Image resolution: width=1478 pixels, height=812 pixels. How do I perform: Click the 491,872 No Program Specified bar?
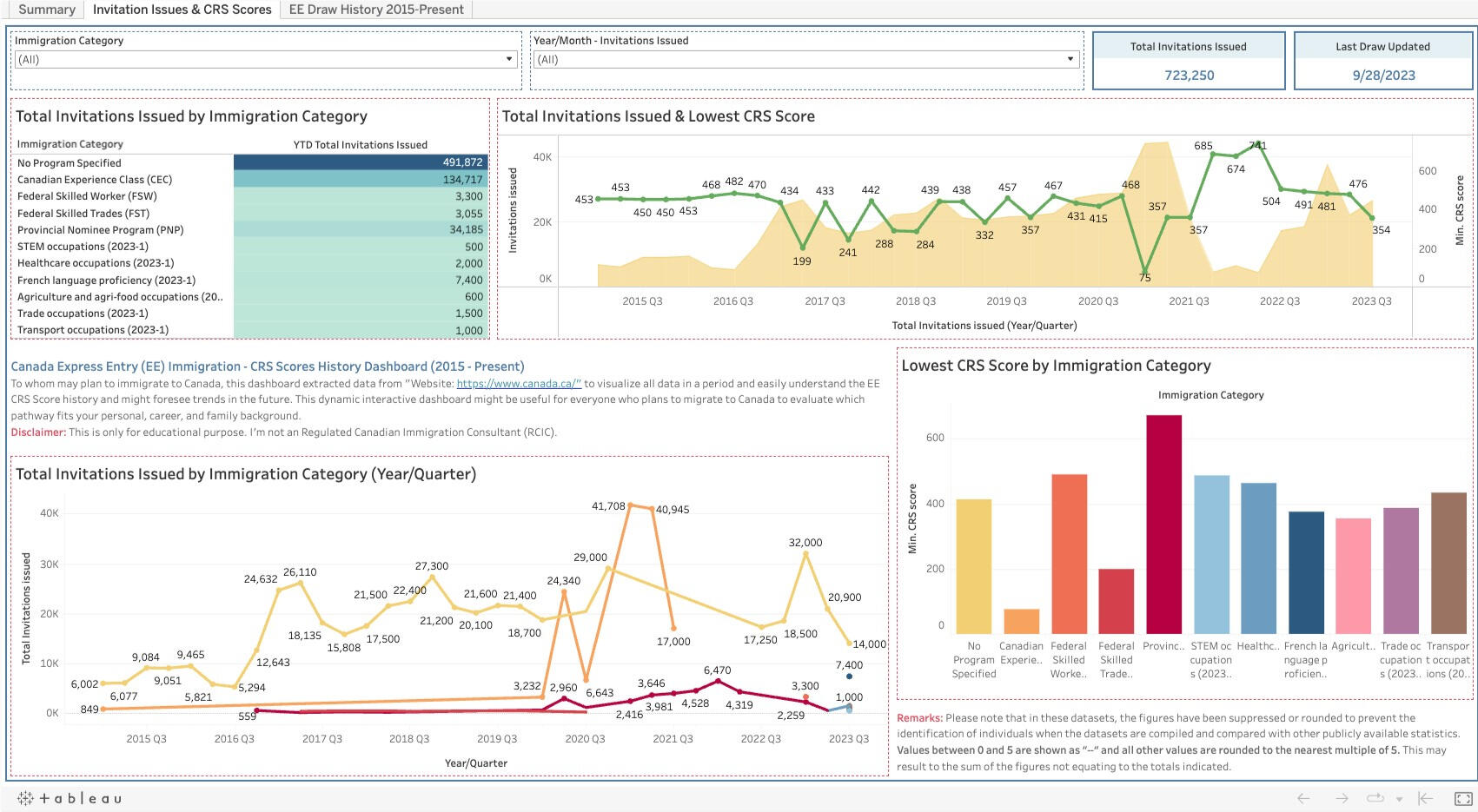click(x=361, y=162)
